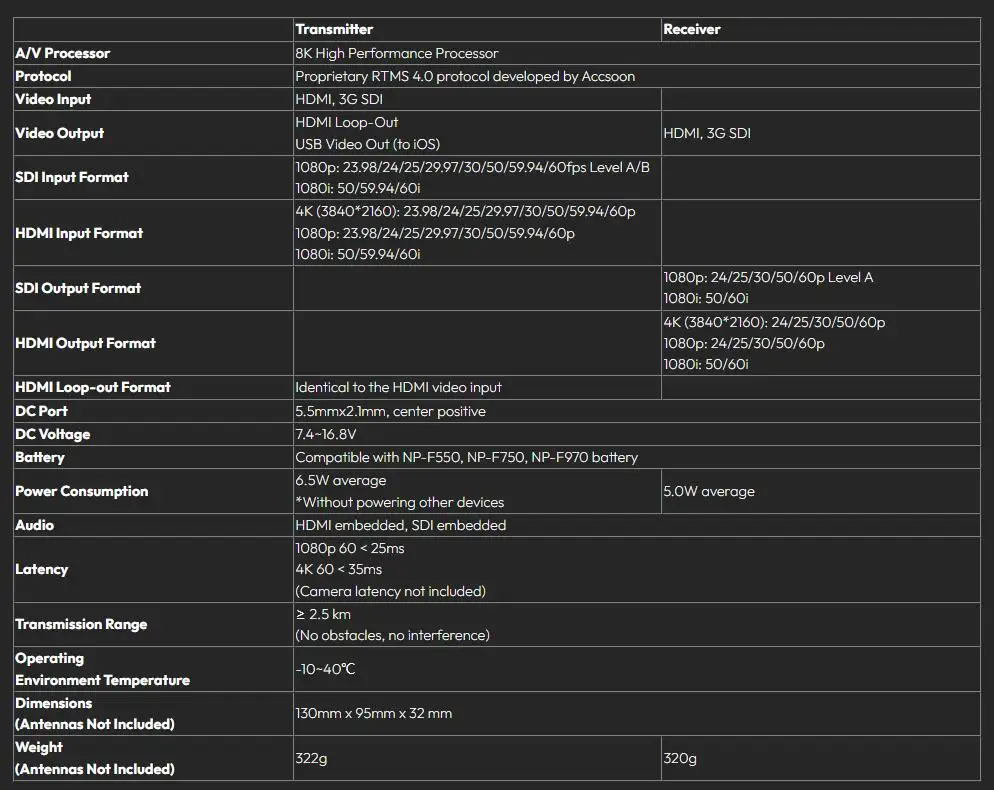Click the 'Compatible with NP-F550' battery text
Image resolution: width=994 pixels, height=790 pixels.
[467, 457]
